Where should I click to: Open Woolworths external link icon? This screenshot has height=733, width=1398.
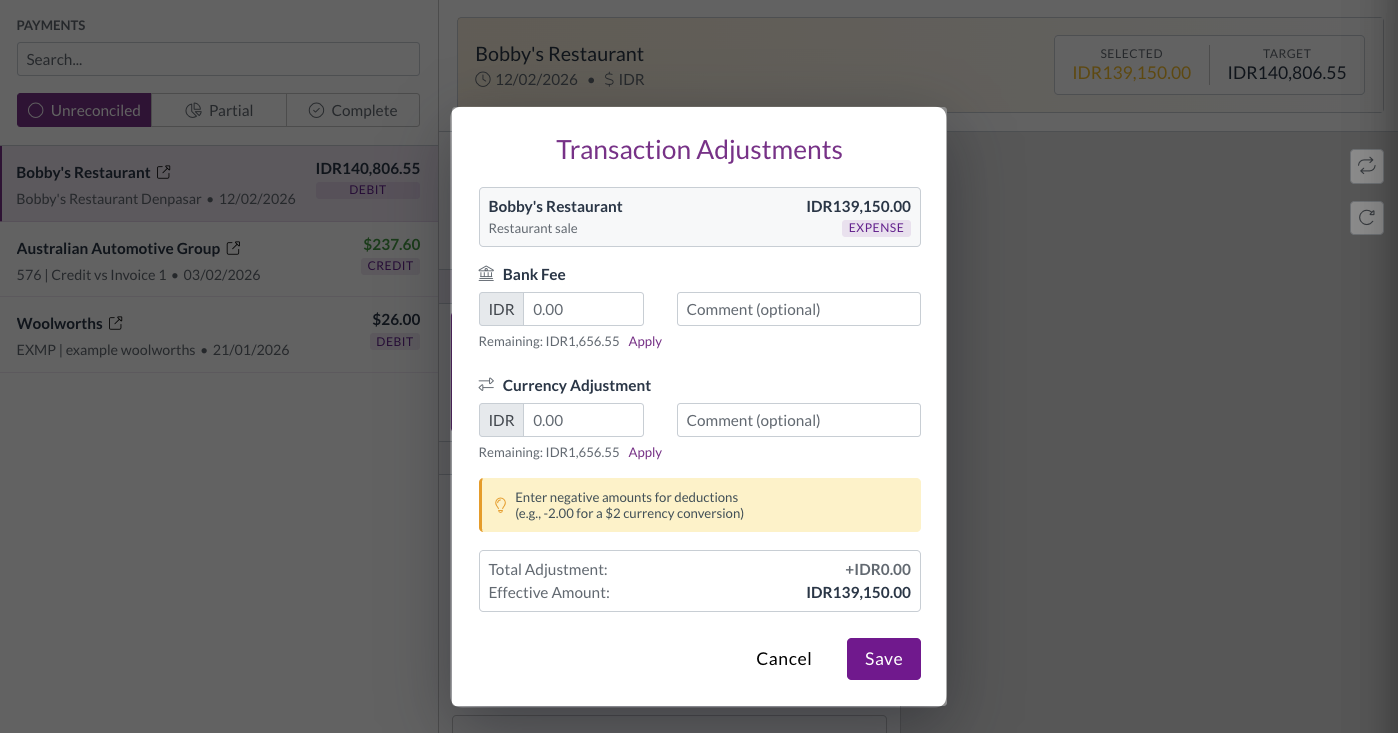click(x=116, y=323)
